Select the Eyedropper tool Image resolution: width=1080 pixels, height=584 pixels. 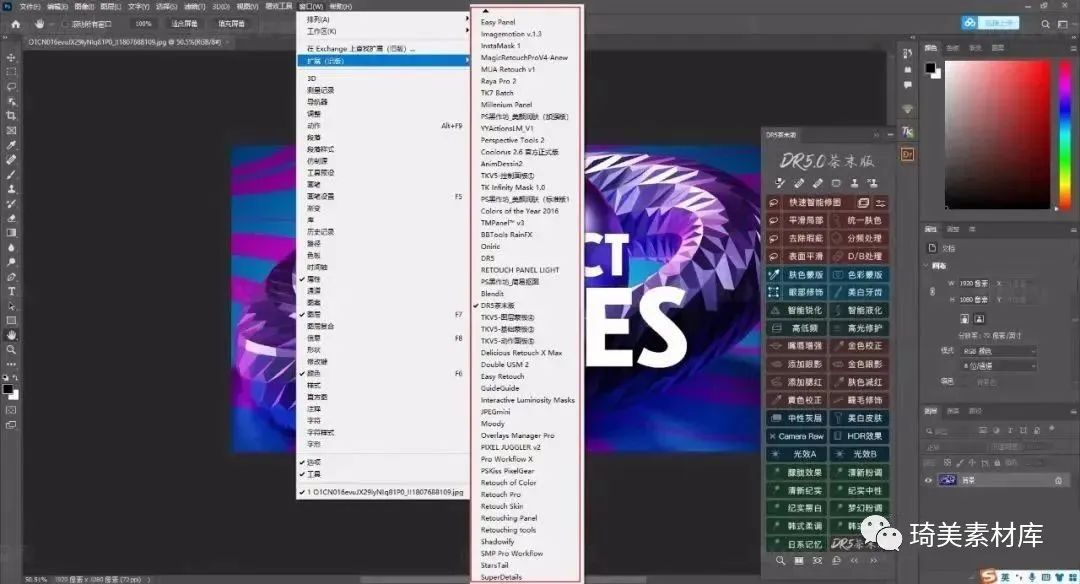click(x=11, y=145)
